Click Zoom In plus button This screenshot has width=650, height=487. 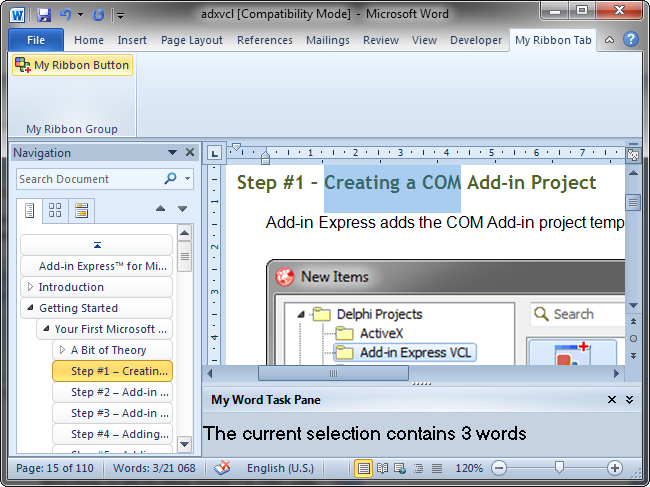pyautogui.click(x=615, y=468)
